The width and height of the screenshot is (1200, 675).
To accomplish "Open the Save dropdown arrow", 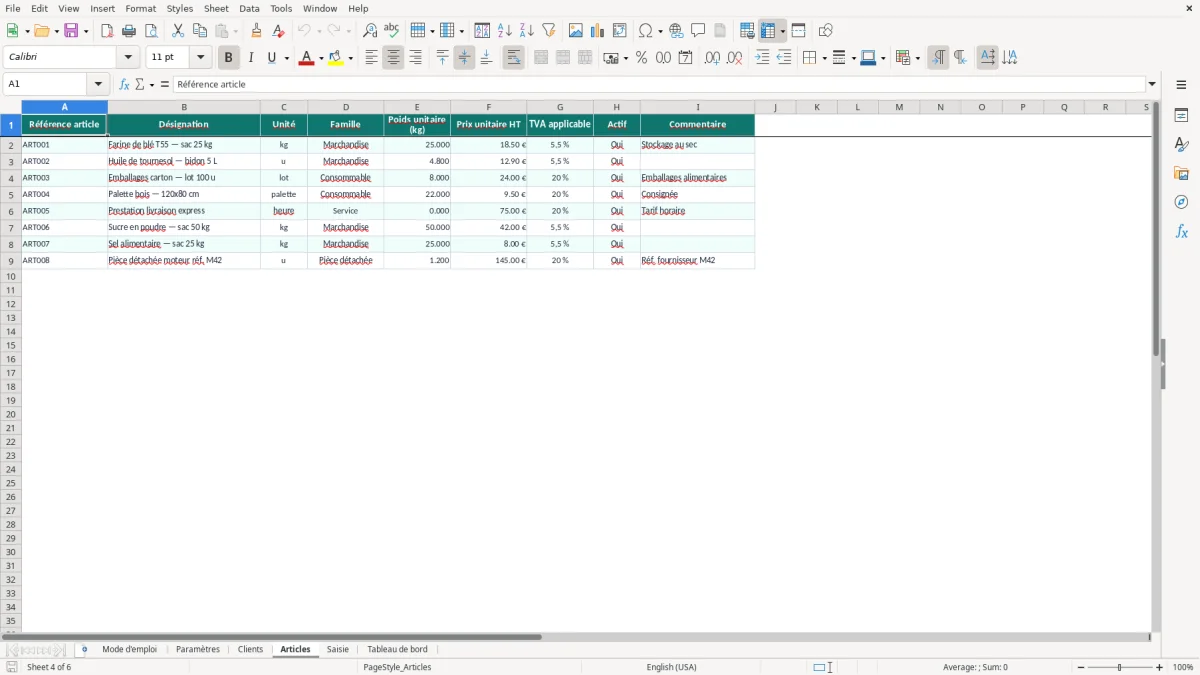I will [x=86, y=31].
